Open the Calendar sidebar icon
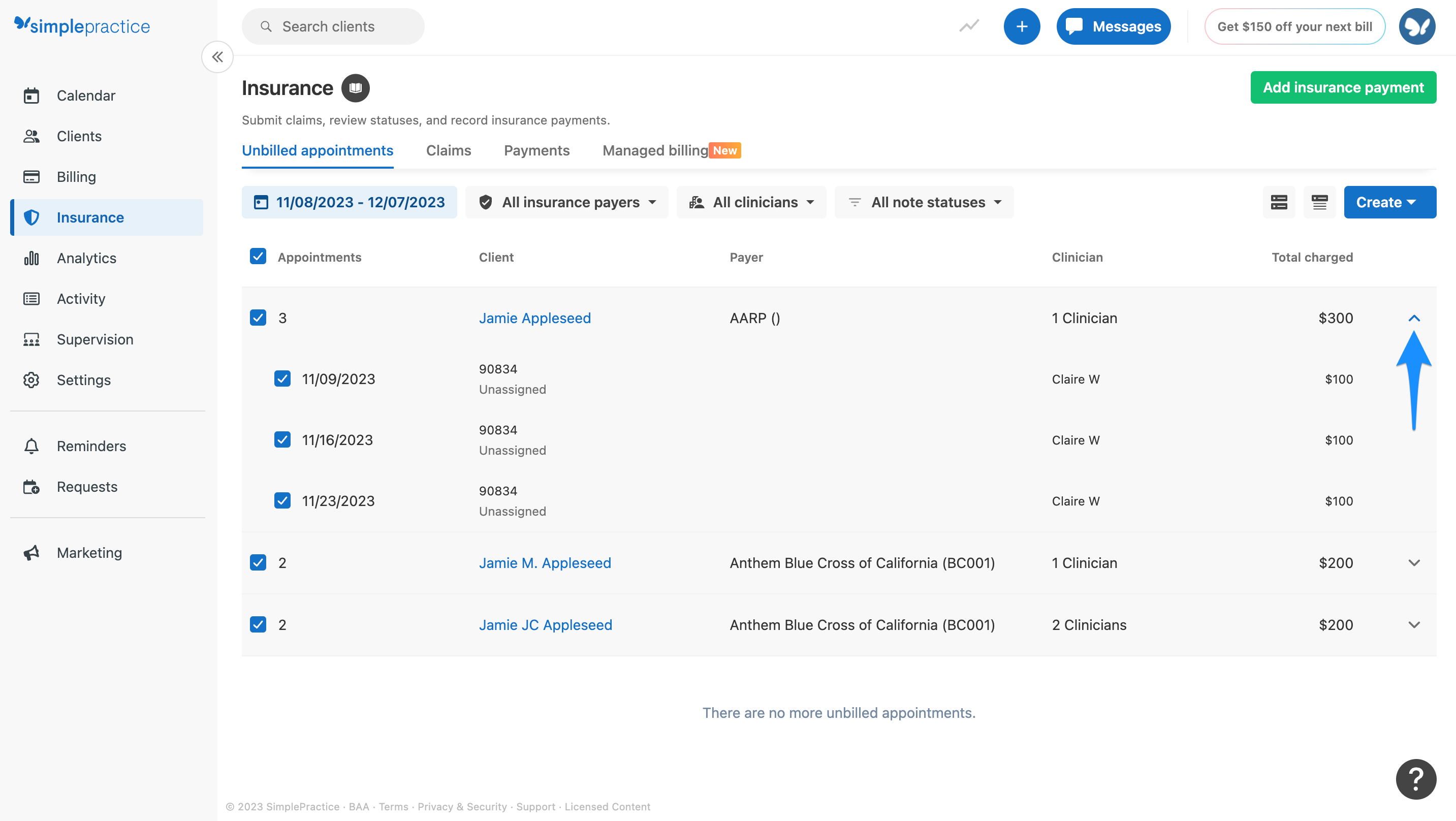The height and width of the screenshot is (821, 1456). (x=31, y=96)
